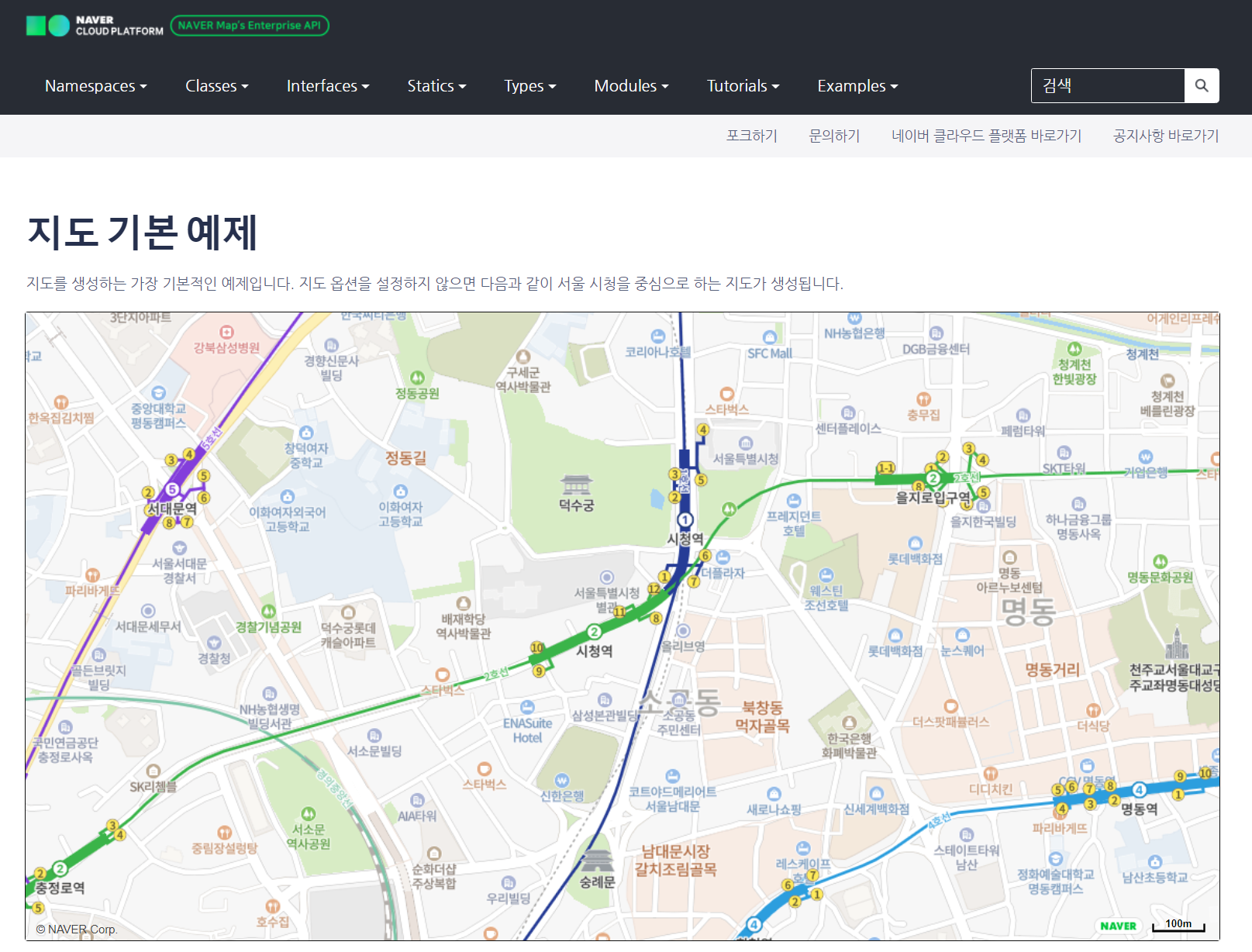The width and height of the screenshot is (1252, 952).
Task: Click the 시청역 line 2 station marker
Action: pos(594,632)
